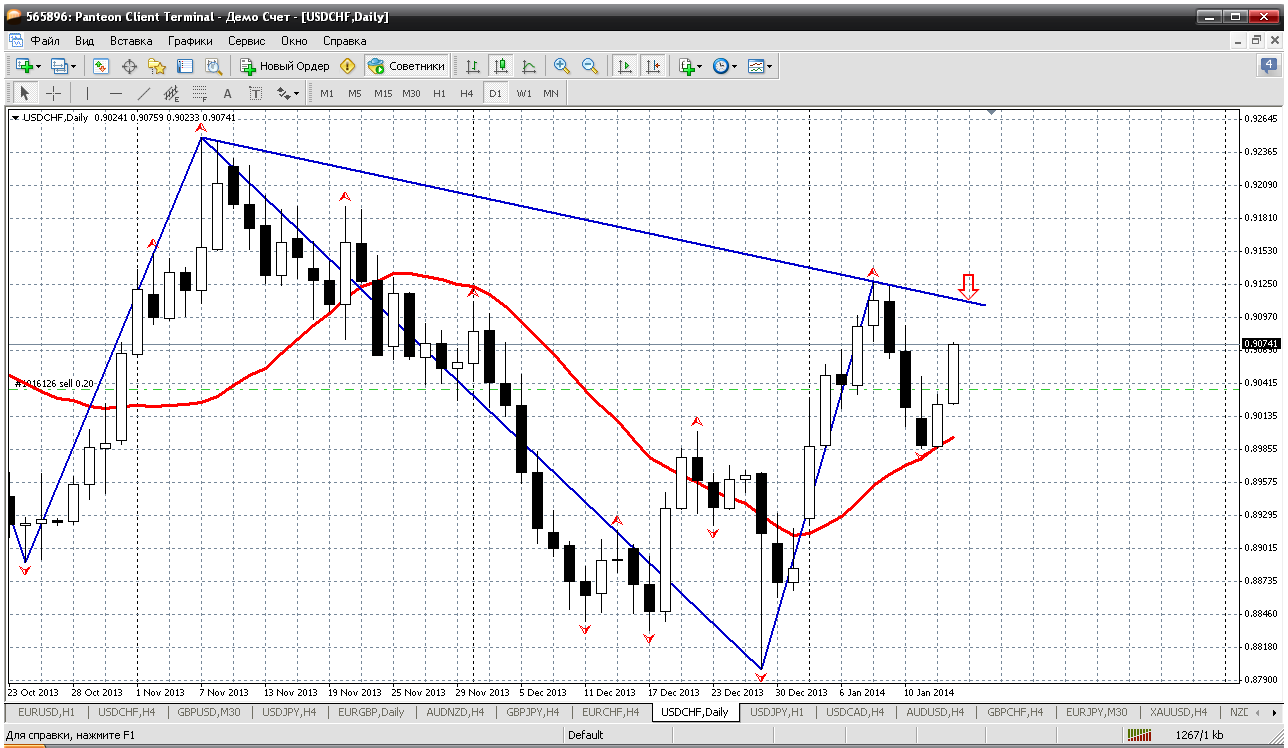
Task: Zoom in on the chart
Action: pyautogui.click(x=562, y=66)
